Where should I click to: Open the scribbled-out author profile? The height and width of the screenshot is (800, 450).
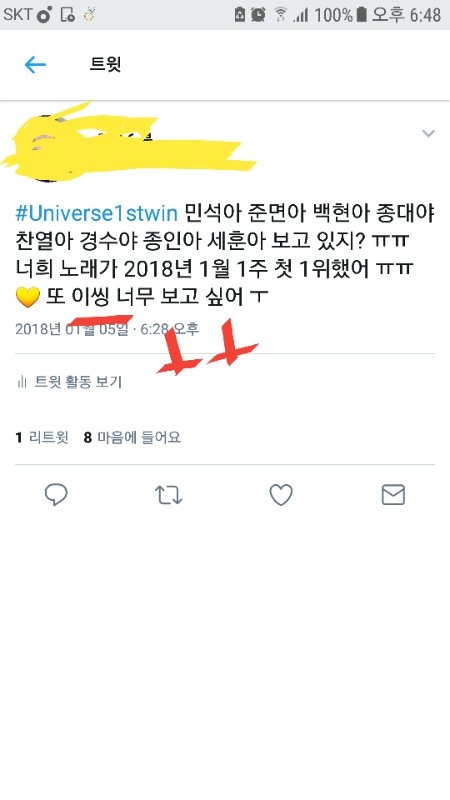(x=128, y=143)
